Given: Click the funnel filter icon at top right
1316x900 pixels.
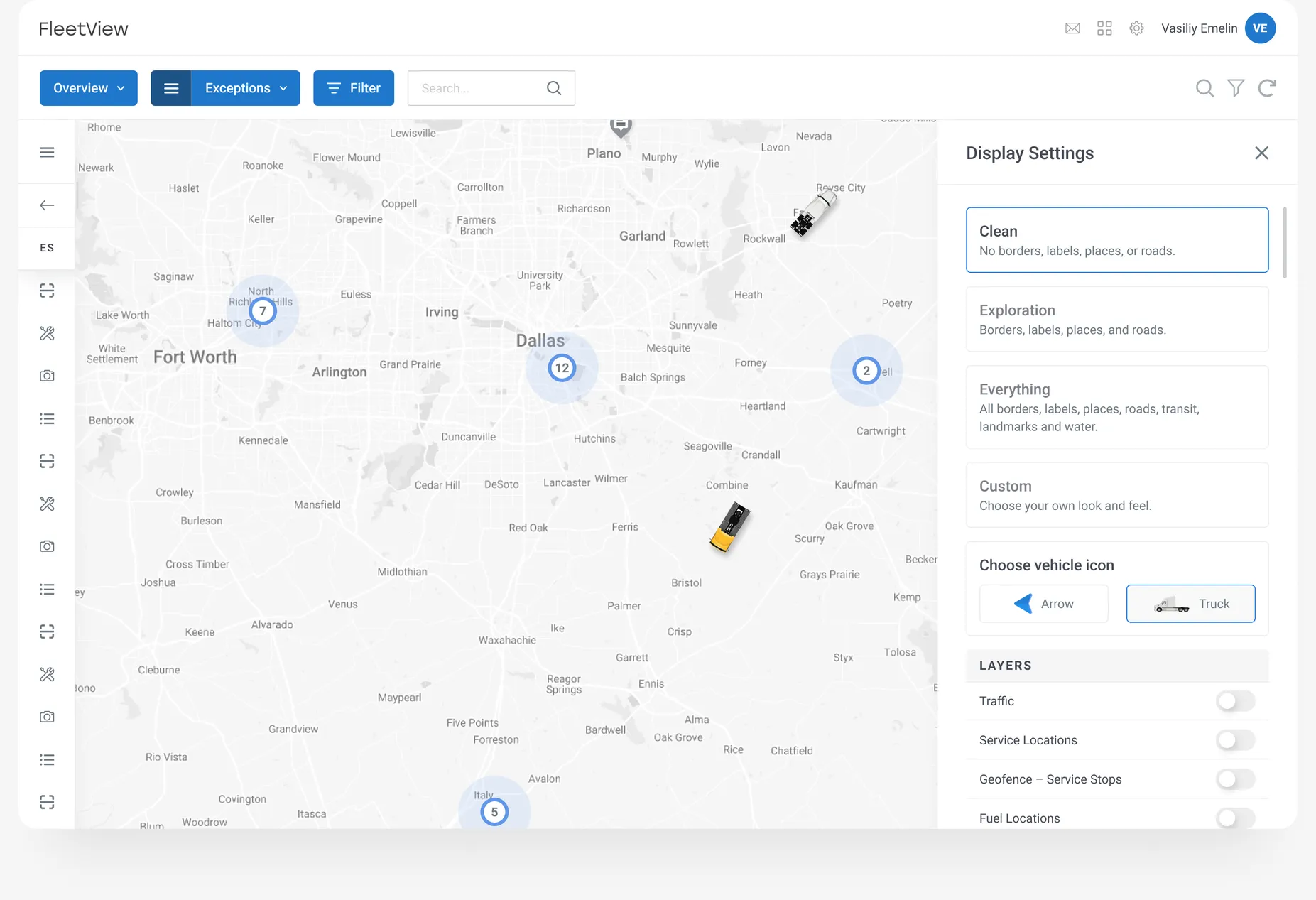Looking at the screenshot, I should tap(1236, 88).
